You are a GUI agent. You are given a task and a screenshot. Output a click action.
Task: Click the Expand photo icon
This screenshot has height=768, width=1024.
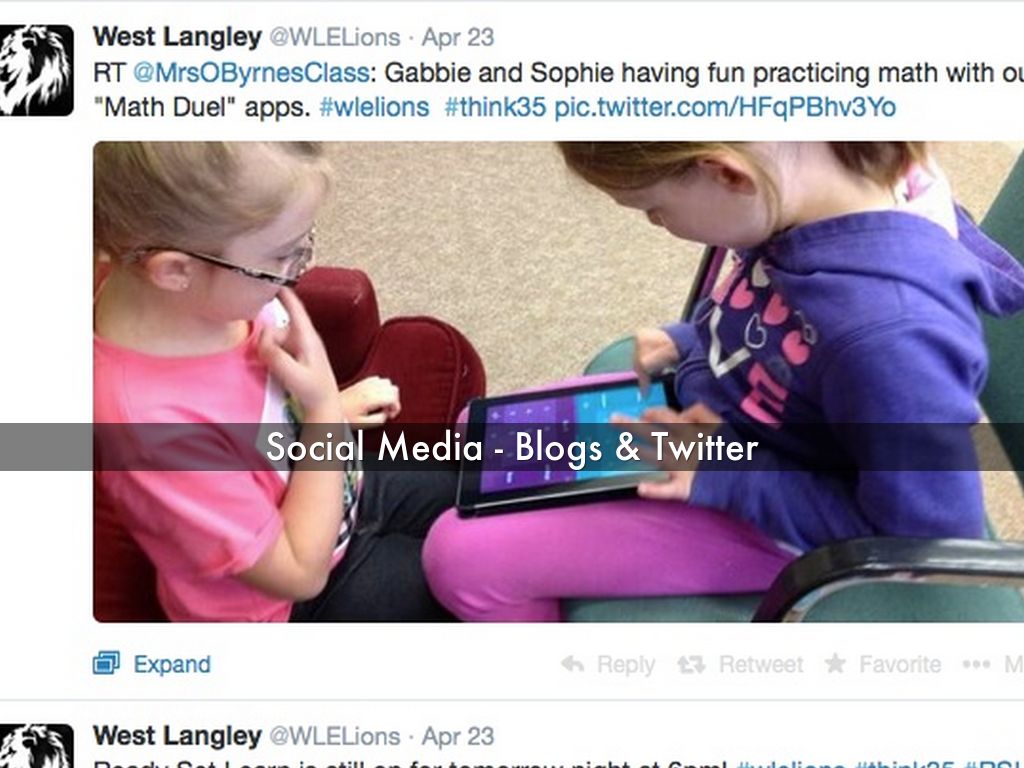pos(106,663)
